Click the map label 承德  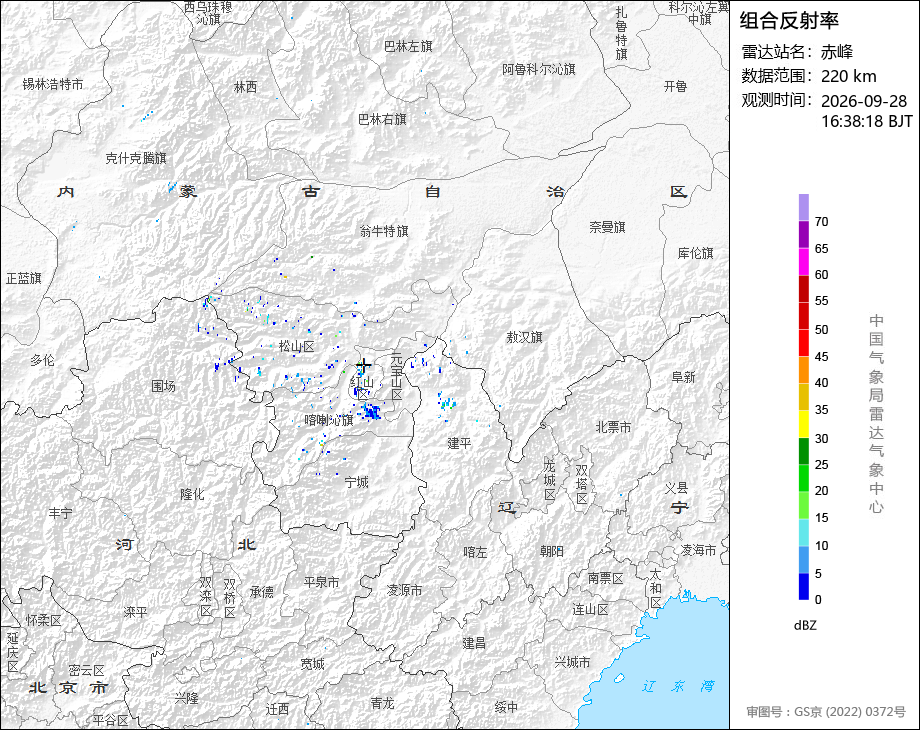coord(262,592)
